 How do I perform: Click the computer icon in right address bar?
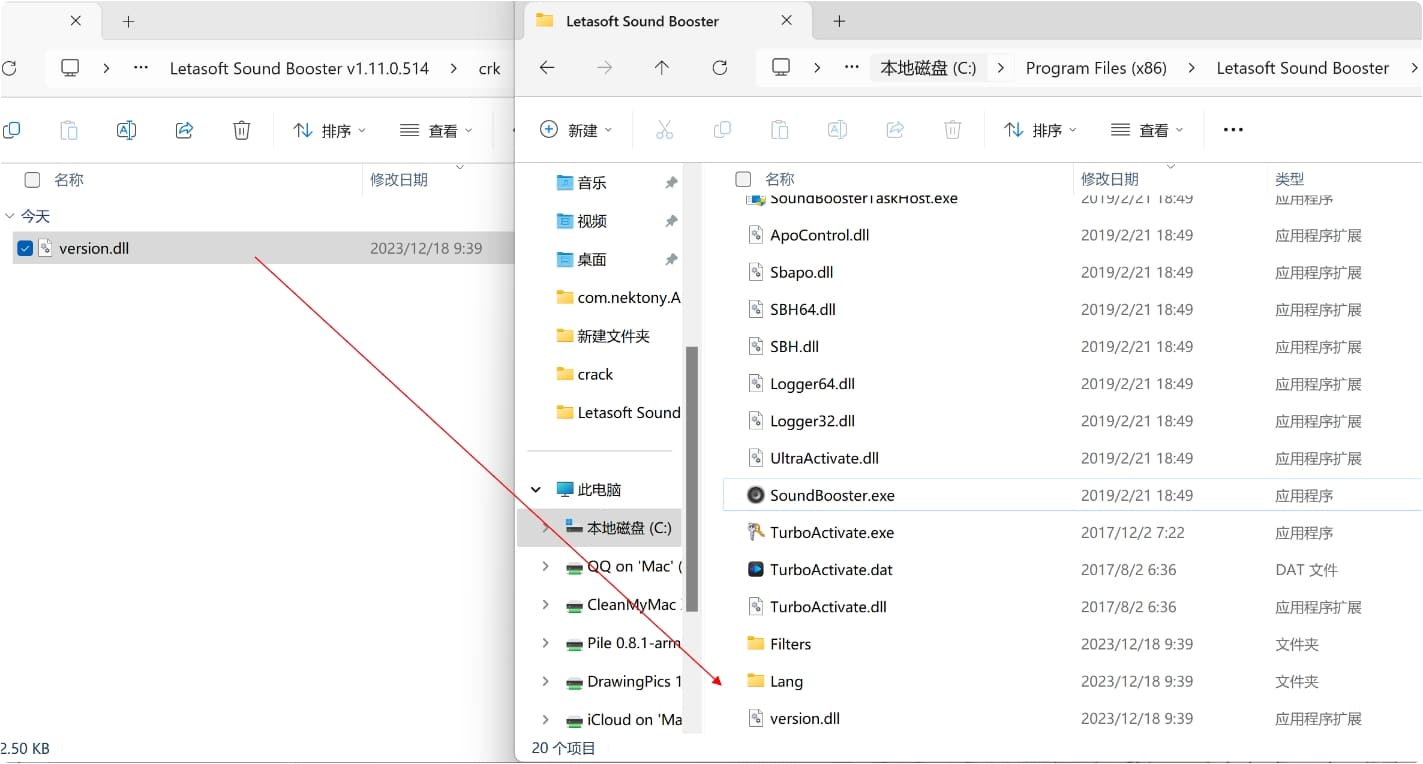tap(781, 68)
